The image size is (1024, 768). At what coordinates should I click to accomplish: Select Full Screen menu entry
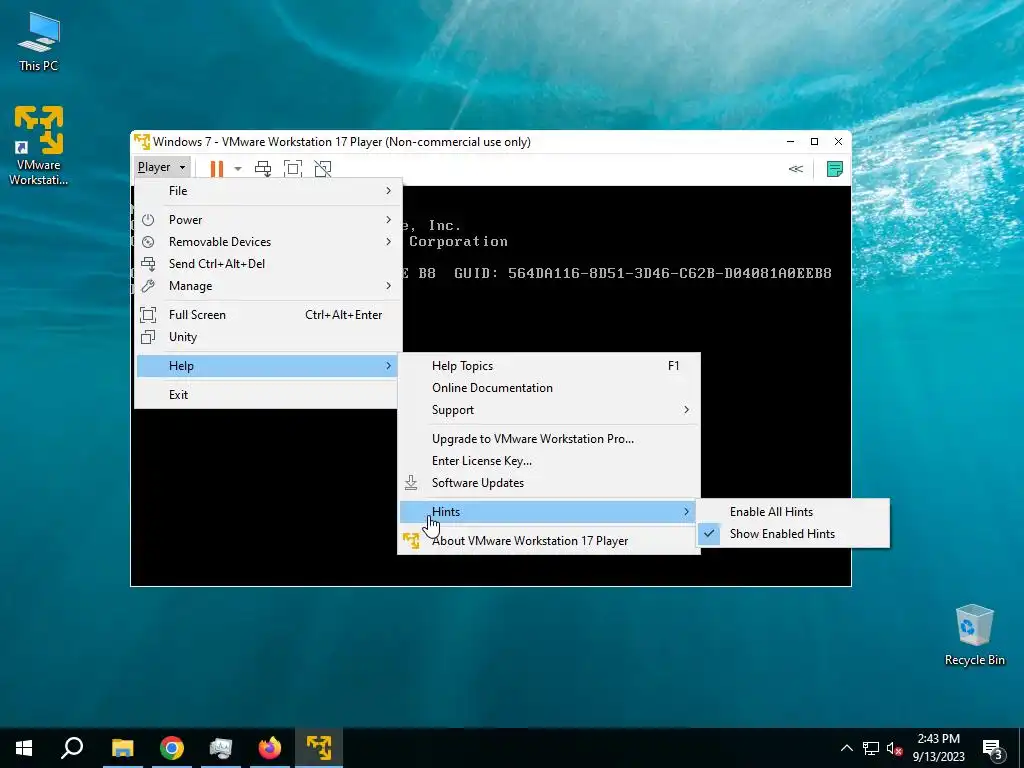pos(268,315)
